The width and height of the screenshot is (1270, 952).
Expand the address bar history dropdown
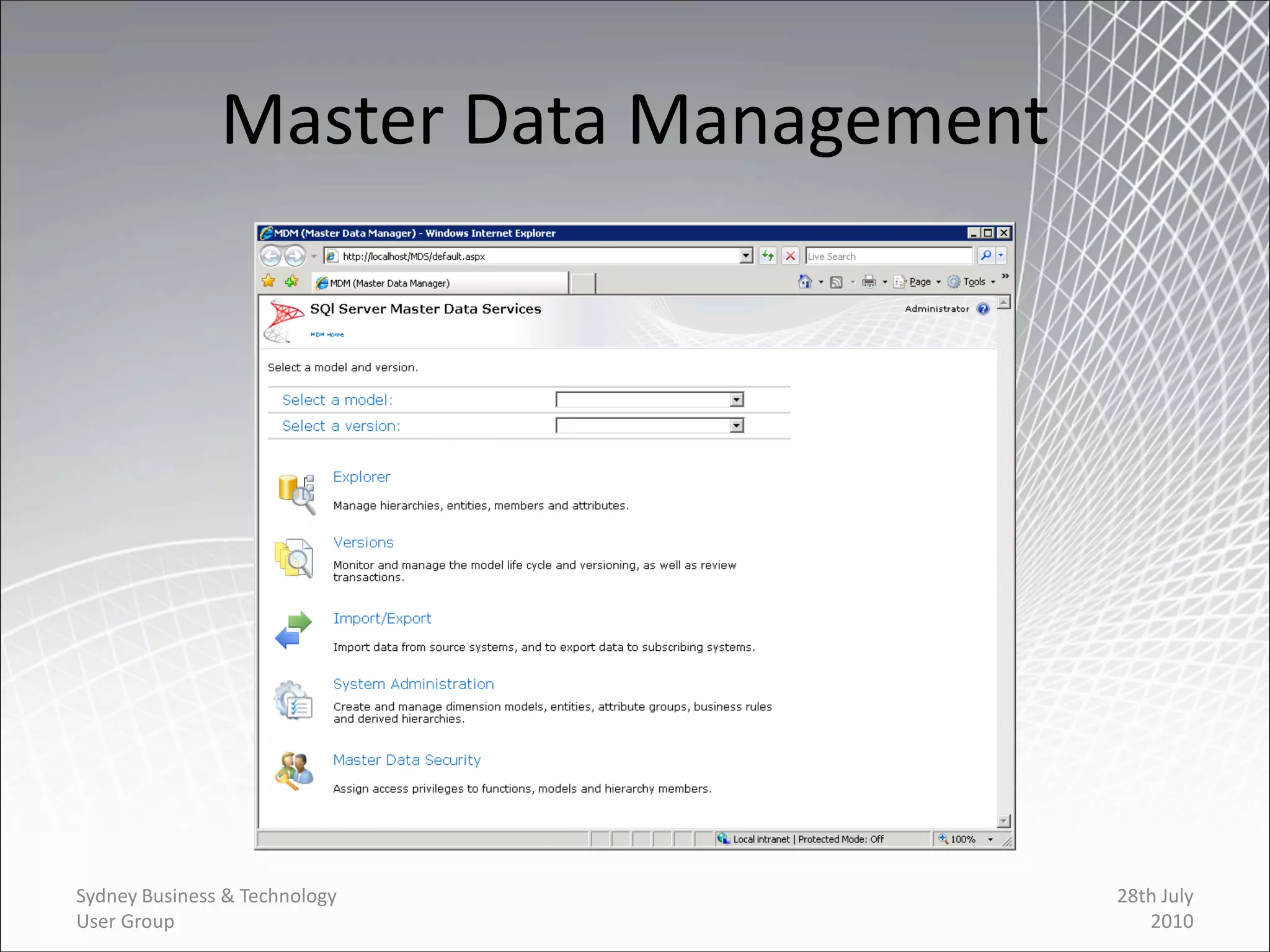pos(746,256)
